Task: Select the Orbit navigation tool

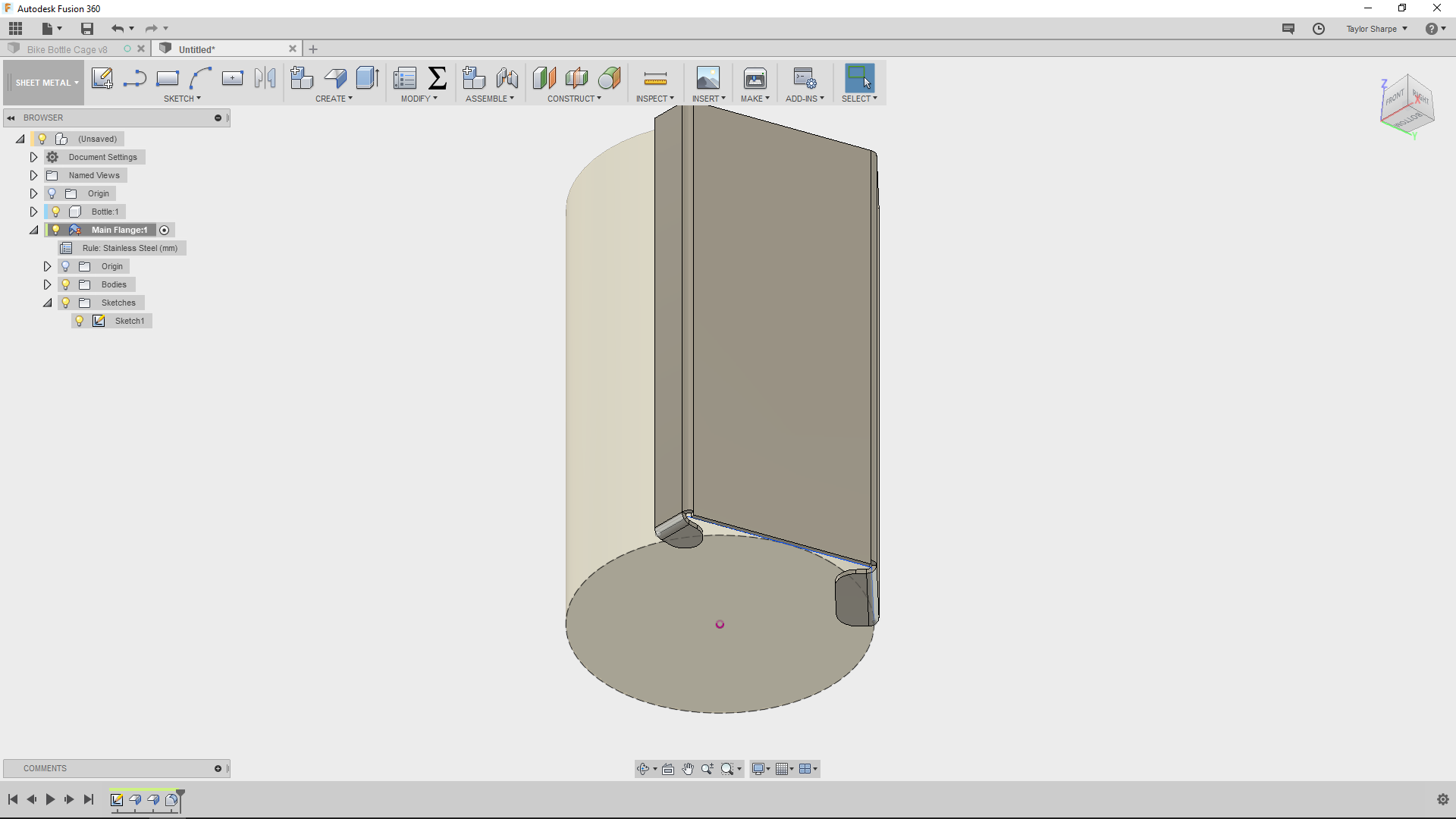Action: [643, 769]
